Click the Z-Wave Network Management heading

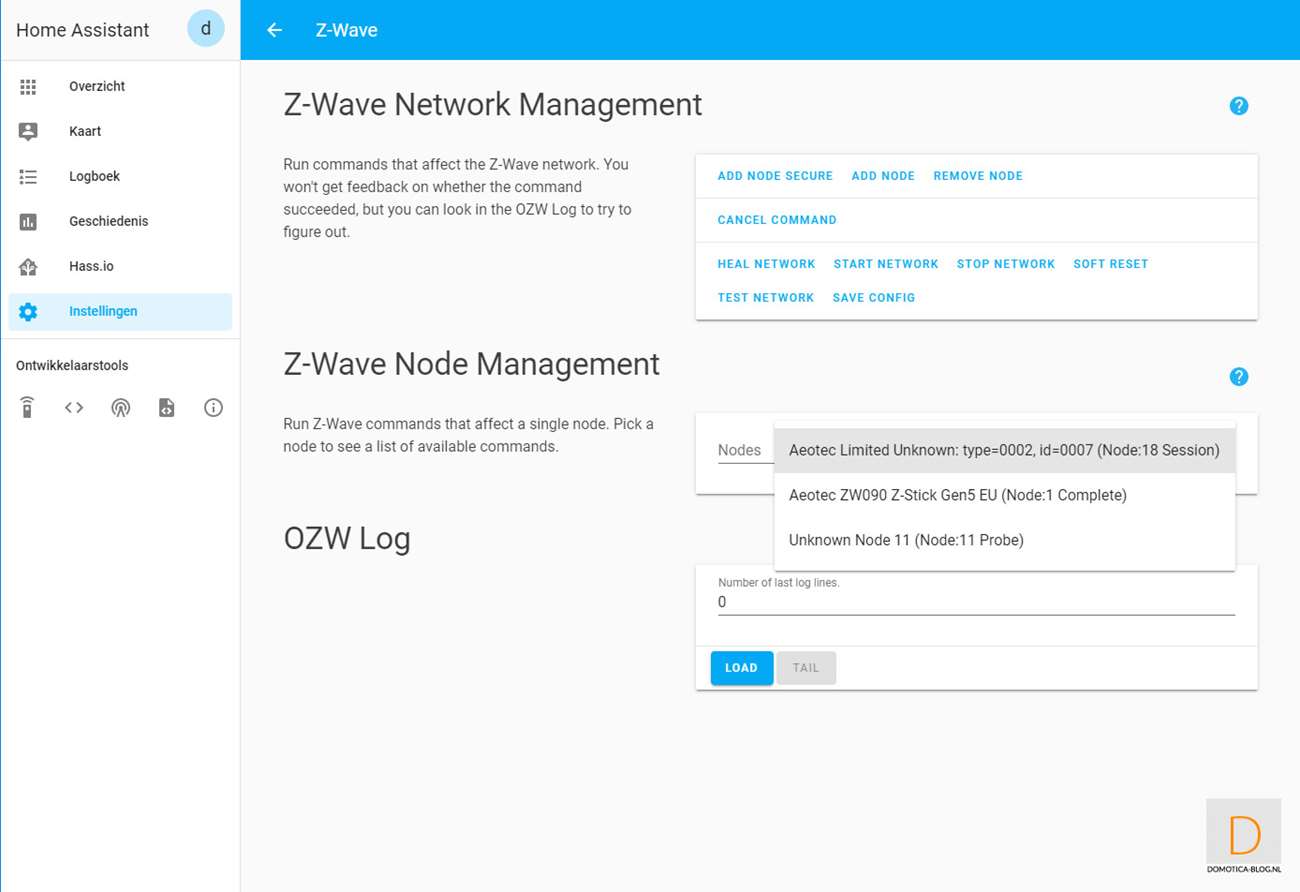click(493, 105)
